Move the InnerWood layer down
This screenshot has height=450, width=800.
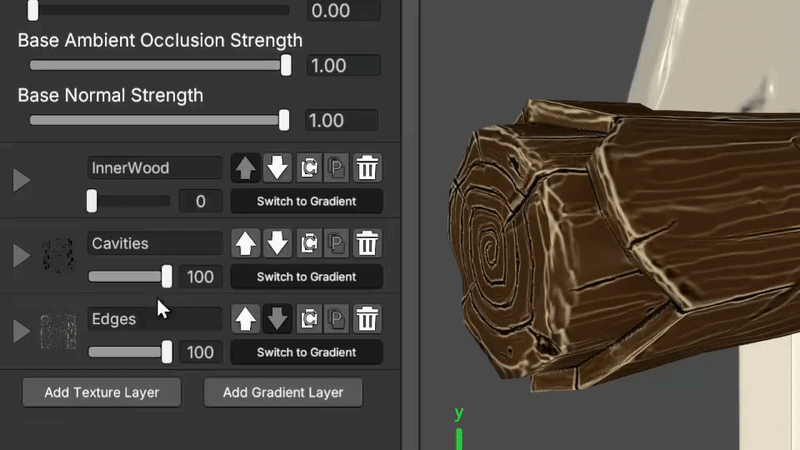tap(278, 168)
